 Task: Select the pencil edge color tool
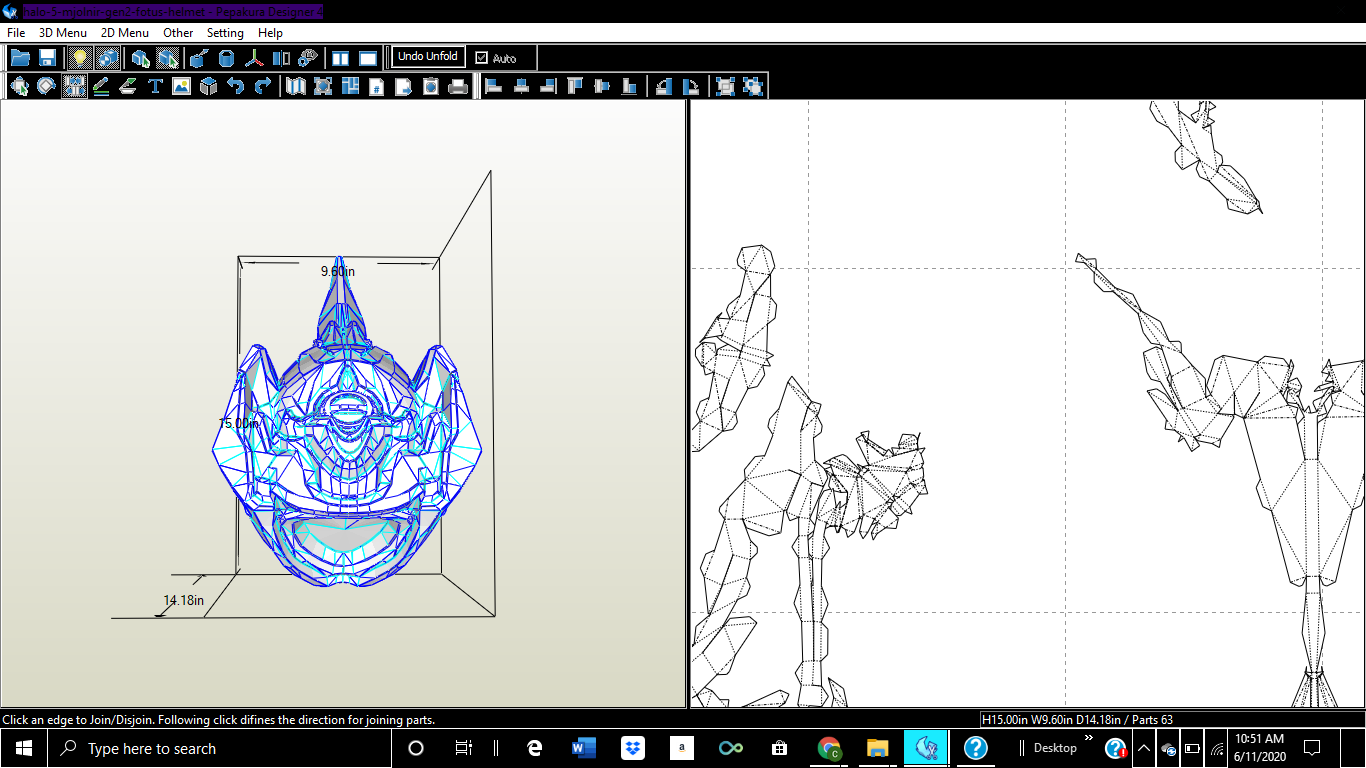[x=101, y=86]
